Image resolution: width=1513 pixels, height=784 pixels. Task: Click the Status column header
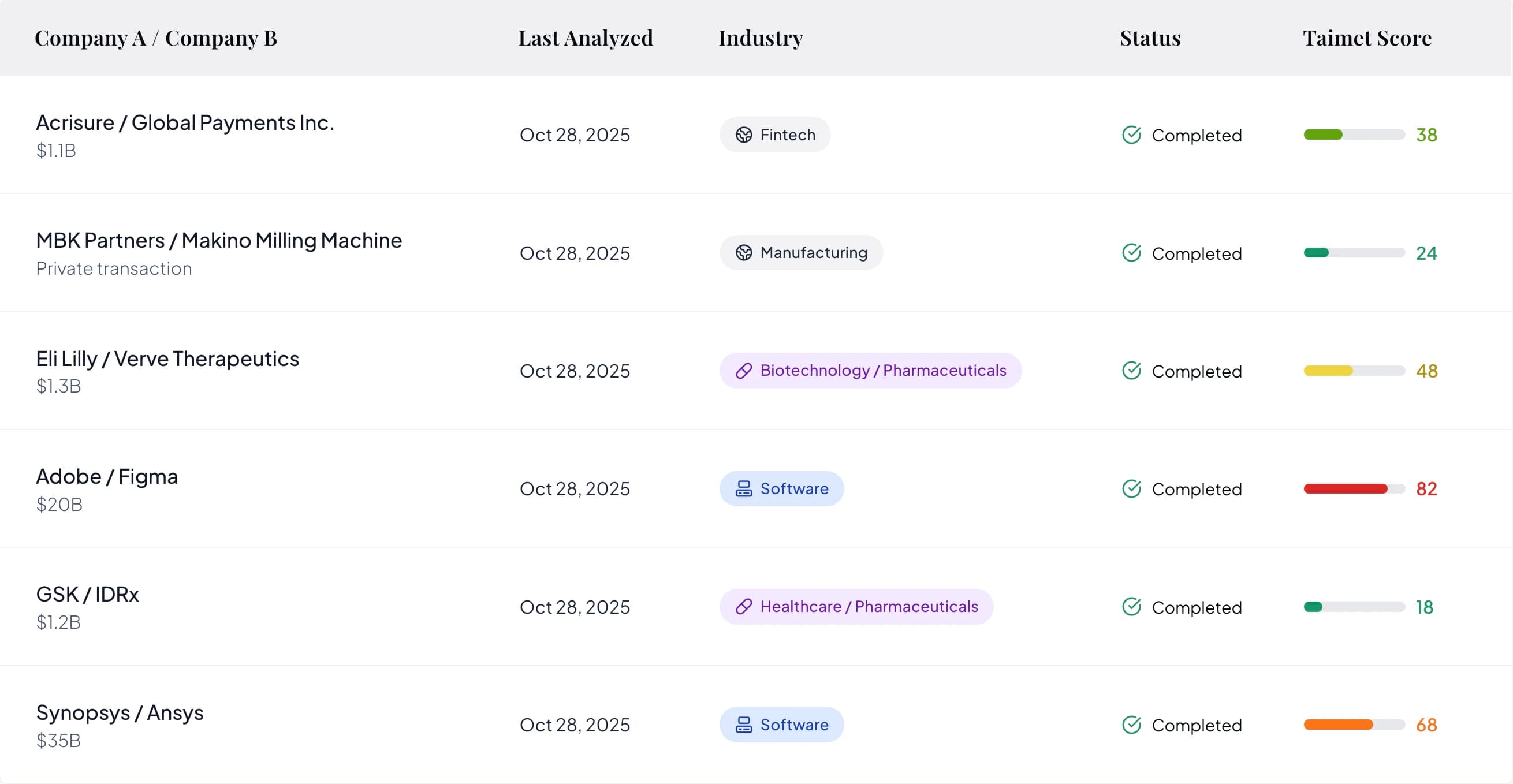click(x=1150, y=38)
